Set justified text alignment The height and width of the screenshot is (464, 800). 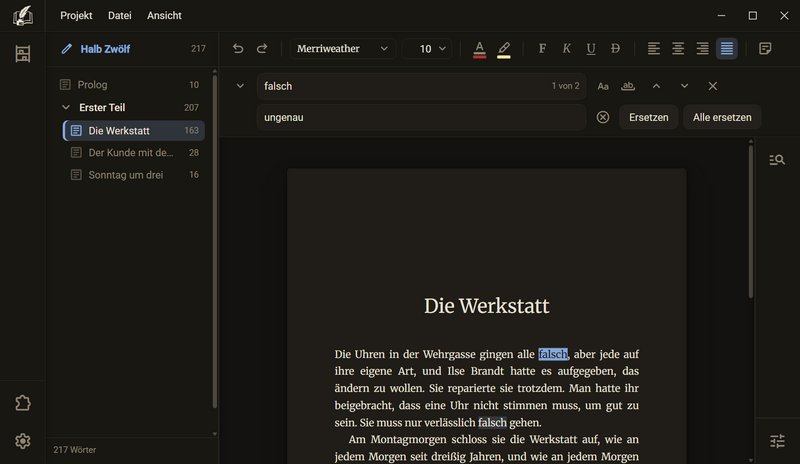coord(727,48)
